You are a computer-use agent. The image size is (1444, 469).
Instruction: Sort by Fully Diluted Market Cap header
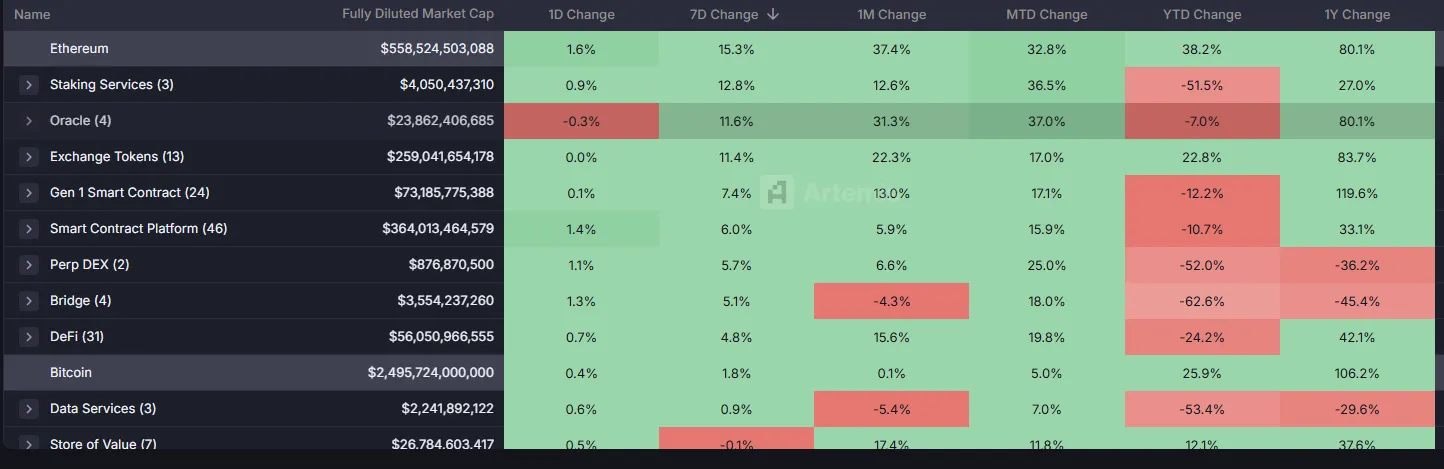417,15
